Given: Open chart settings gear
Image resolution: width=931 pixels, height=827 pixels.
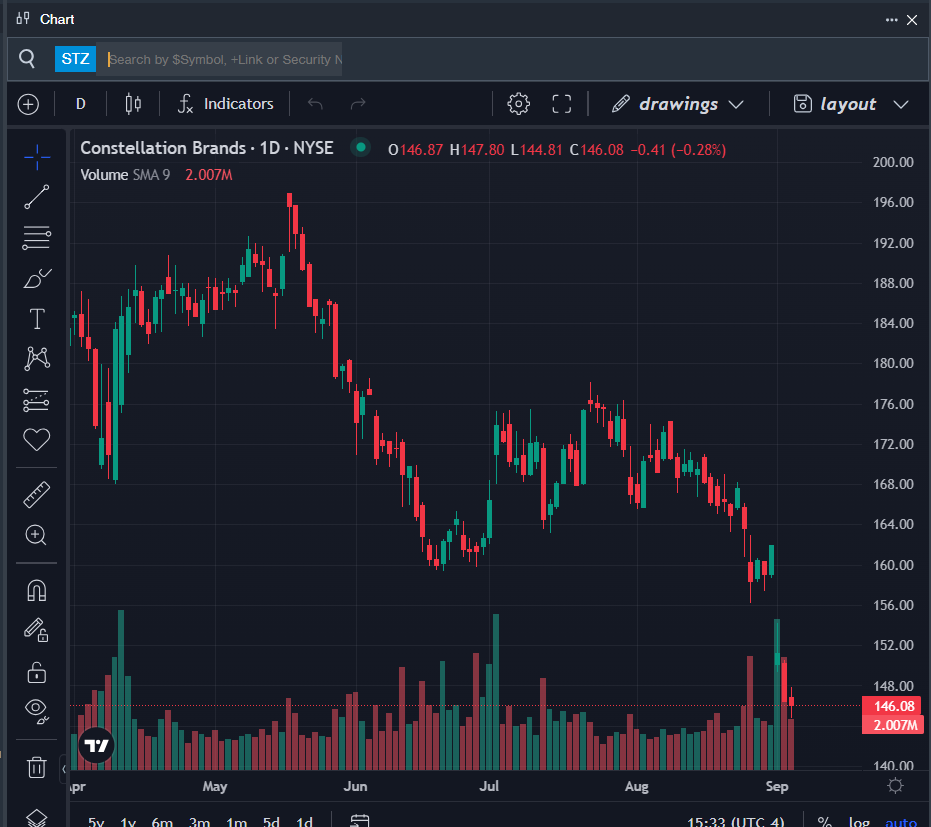Looking at the screenshot, I should click(x=518, y=104).
